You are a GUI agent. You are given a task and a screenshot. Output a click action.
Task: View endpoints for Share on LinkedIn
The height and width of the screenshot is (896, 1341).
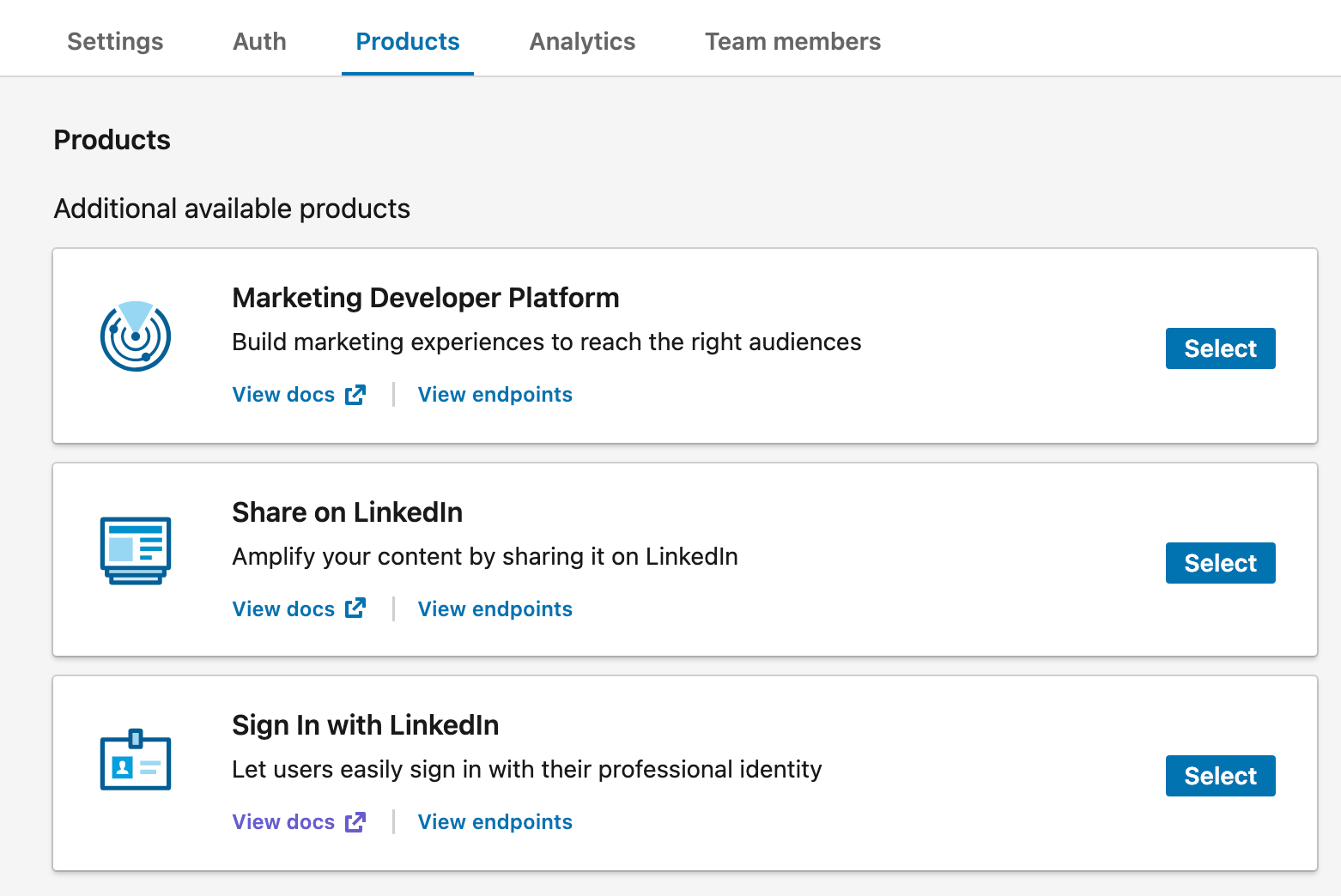click(x=495, y=609)
